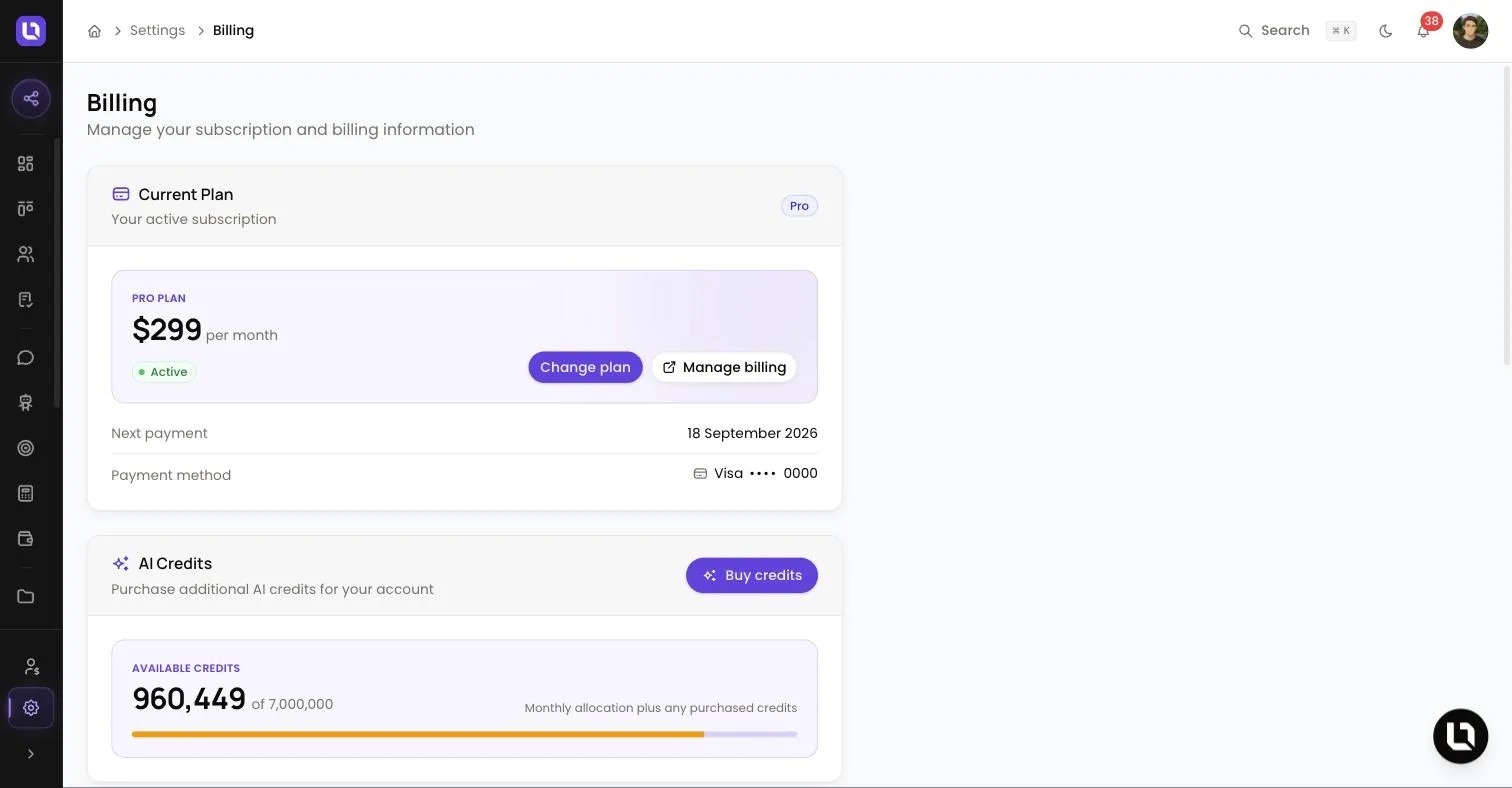Open the kanban board icon in sidebar
This screenshot has height=788, width=1512.
[26, 208]
